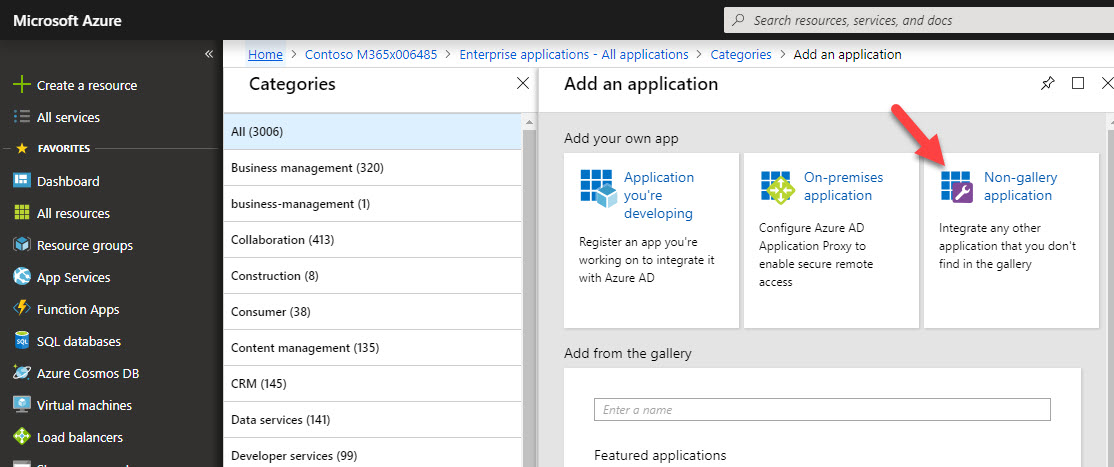The height and width of the screenshot is (467, 1114).
Task: Select Content management (135) category
Action: coord(373,348)
